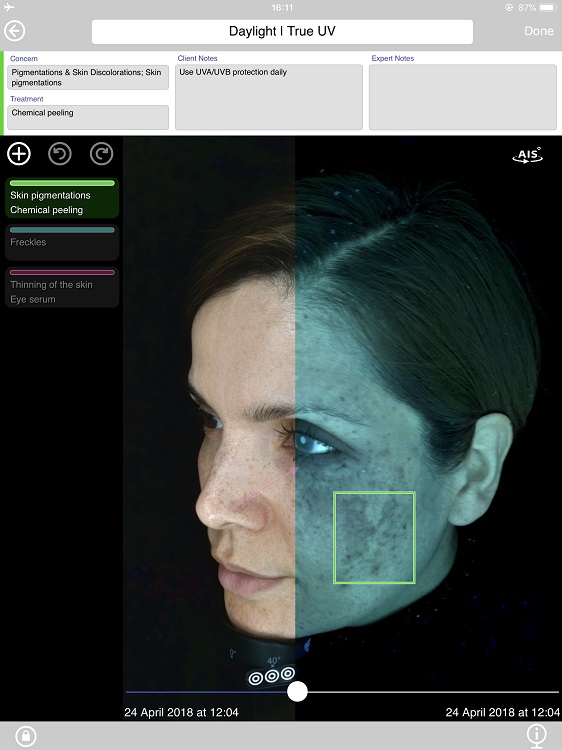
Task: Tap the AIS 3D rotation logo
Action: [x=528, y=155]
